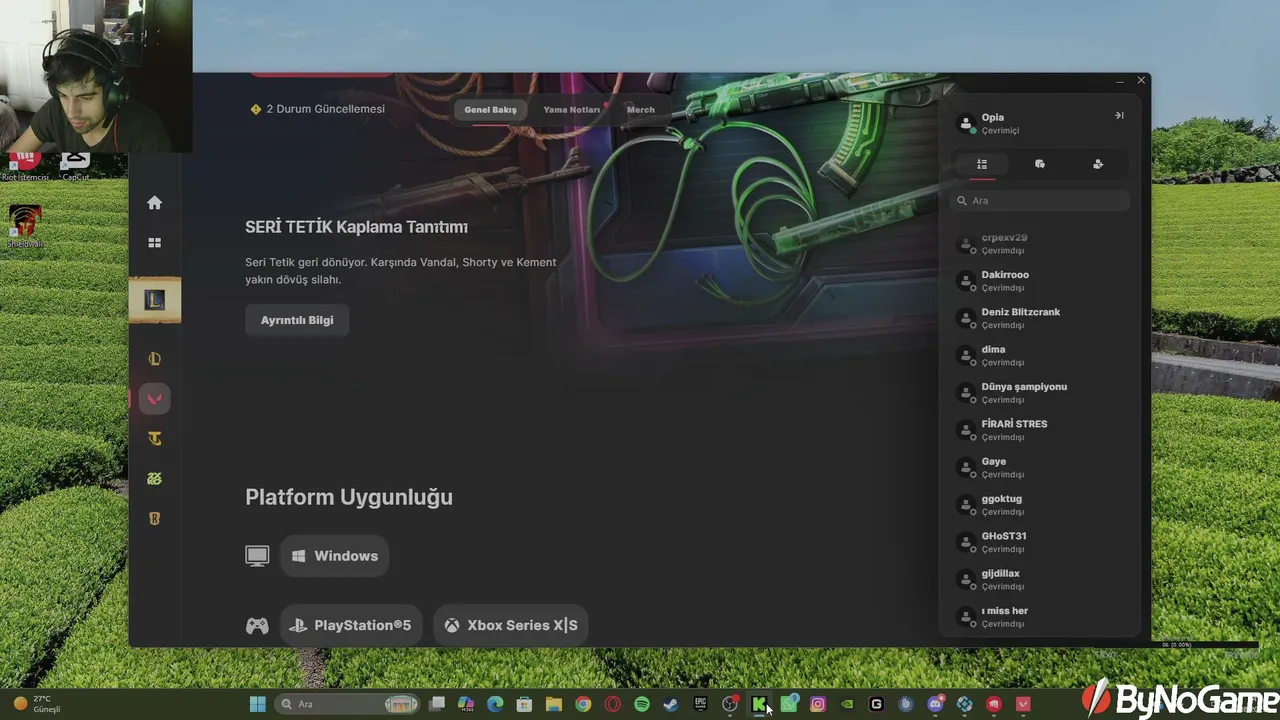Click the PlayStation®5 platform chip

351,625
